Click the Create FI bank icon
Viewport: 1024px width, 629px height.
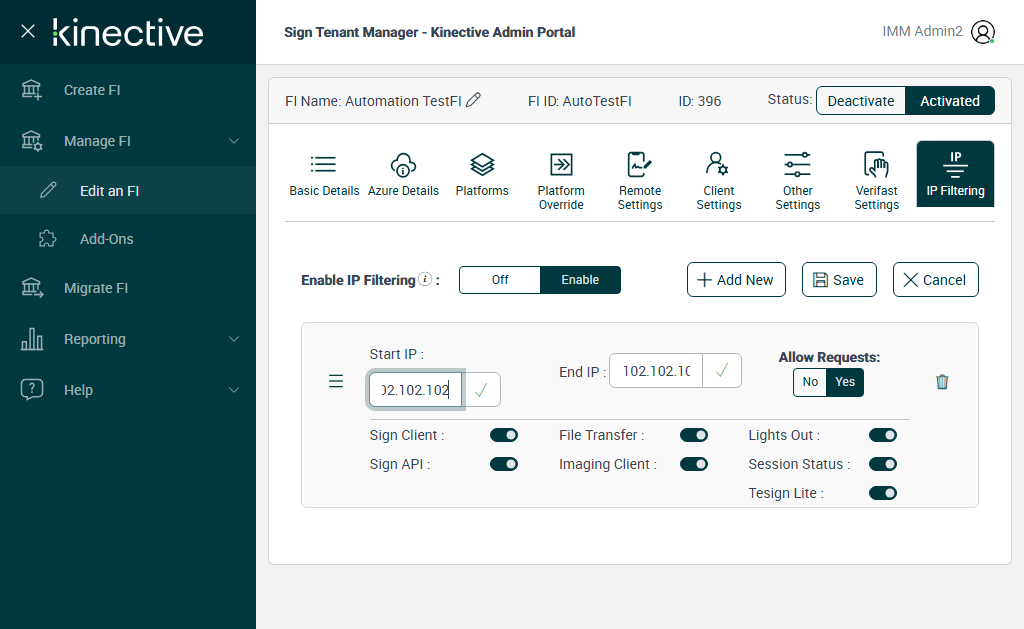click(x=31, y=90)
